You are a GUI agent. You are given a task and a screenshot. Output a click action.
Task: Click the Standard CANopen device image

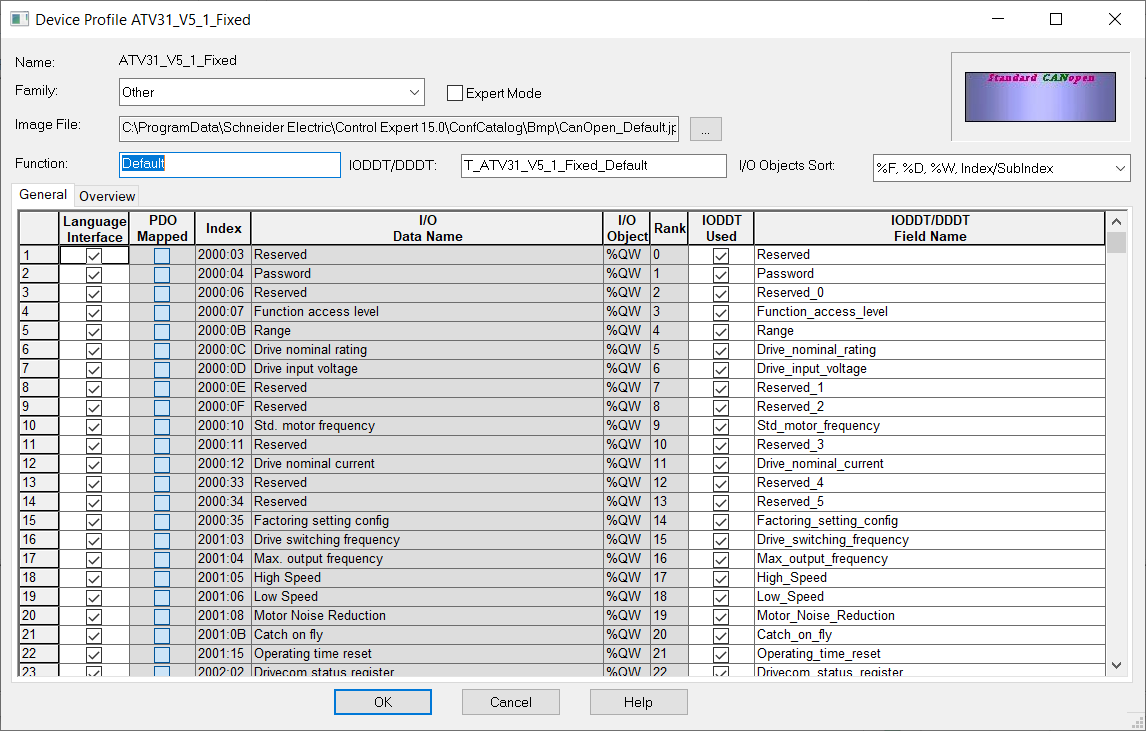1040,96
